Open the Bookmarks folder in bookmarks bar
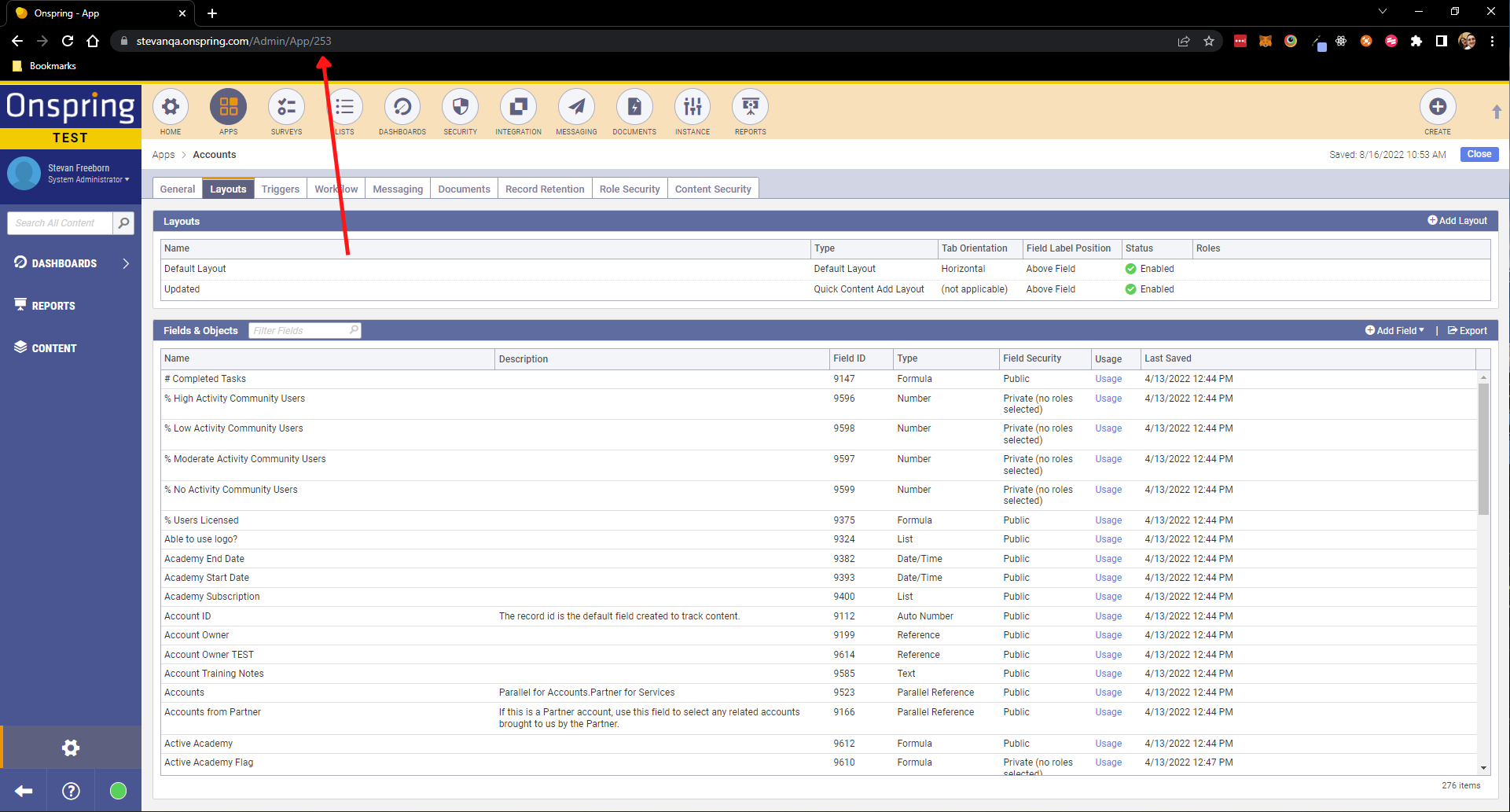 (44, 66)
